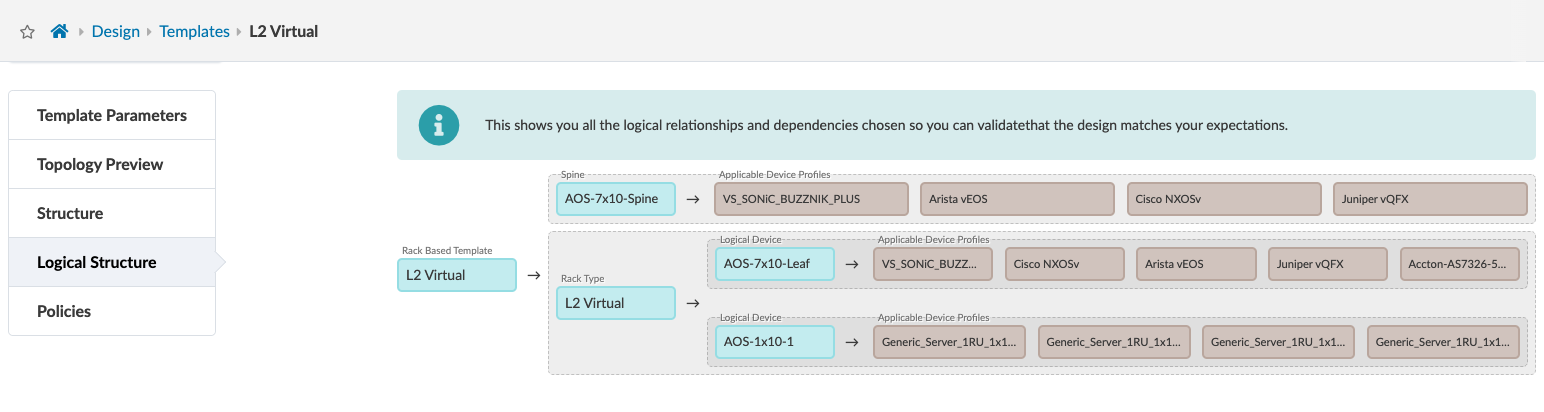Go to the home icon
Image resolution: width=1544 pixels, height=412 pixels.
click(x=59, y=32)
